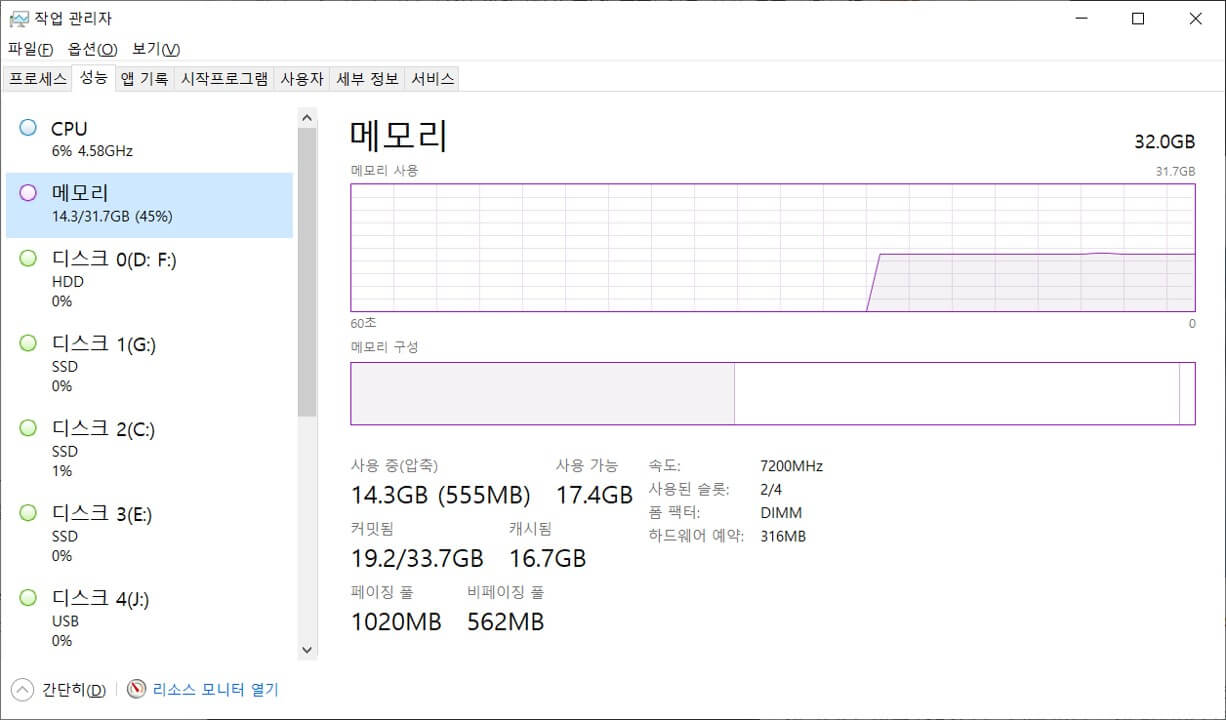
Task: Click the 32.0GB total memory label
Action: [x=1165, y=141]
